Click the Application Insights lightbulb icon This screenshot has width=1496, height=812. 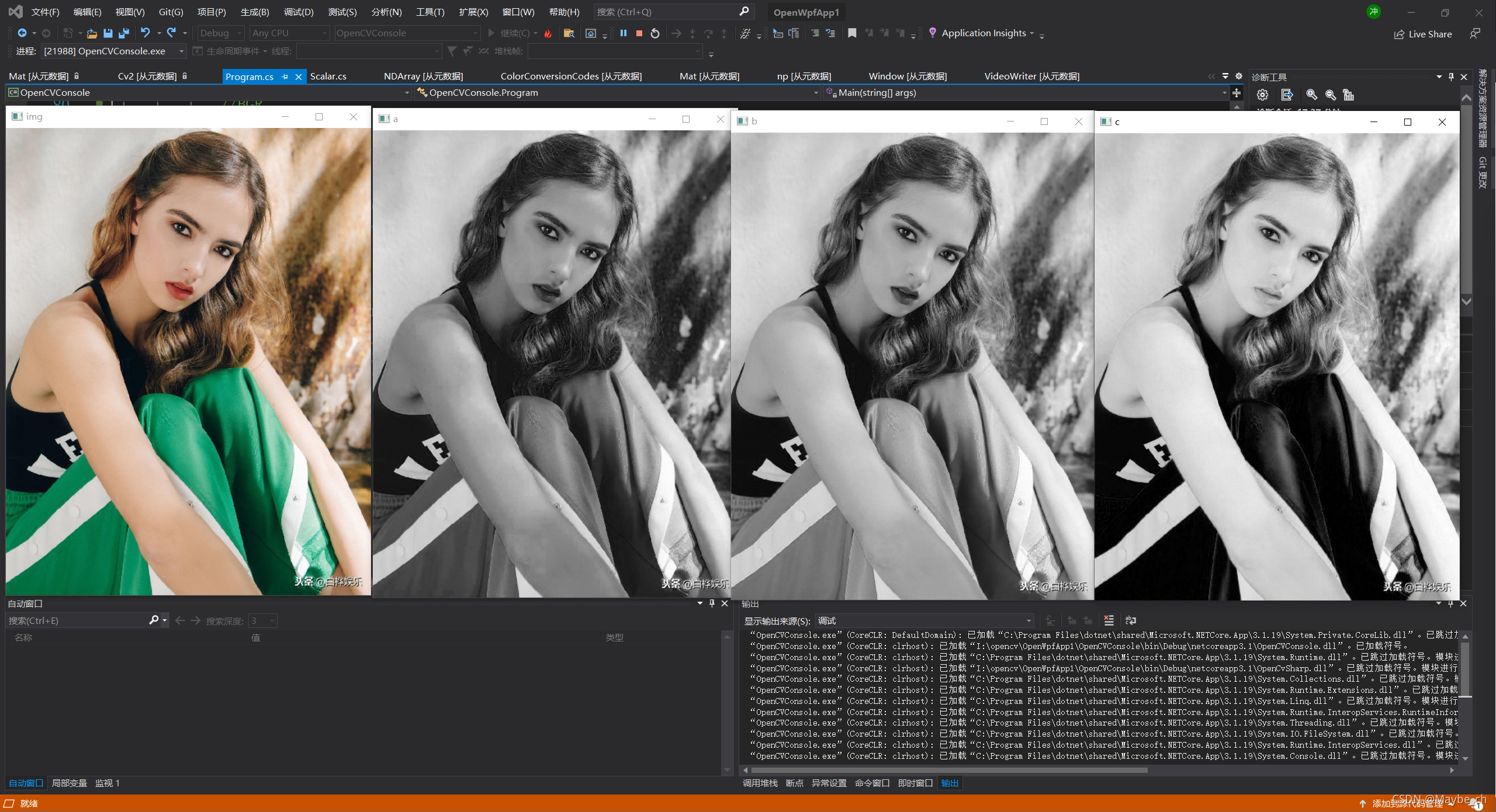(x=933, y=33)
